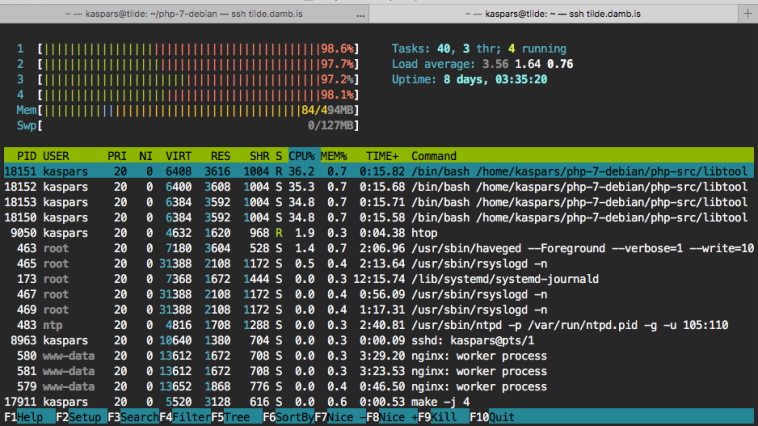
Task: Sort by the MEM% column header
Action: pyautogui.click(x=334, y=156)
